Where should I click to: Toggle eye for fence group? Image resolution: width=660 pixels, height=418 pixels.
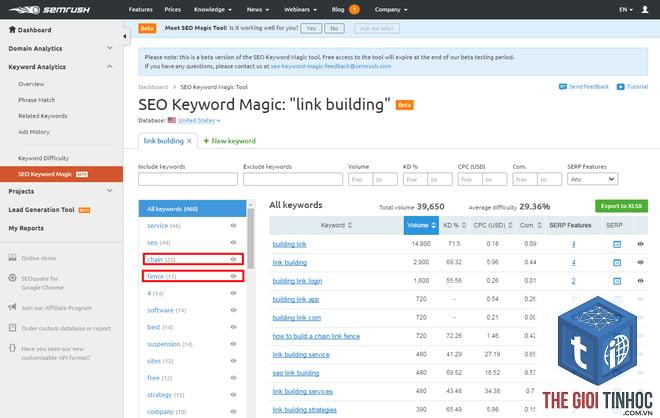[x=234, y=276]
